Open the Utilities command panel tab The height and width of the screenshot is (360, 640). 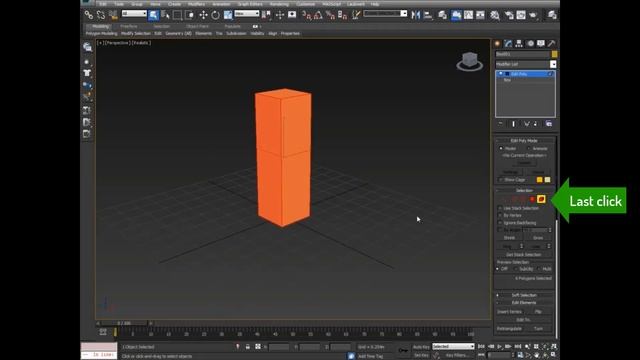[551, 43]
